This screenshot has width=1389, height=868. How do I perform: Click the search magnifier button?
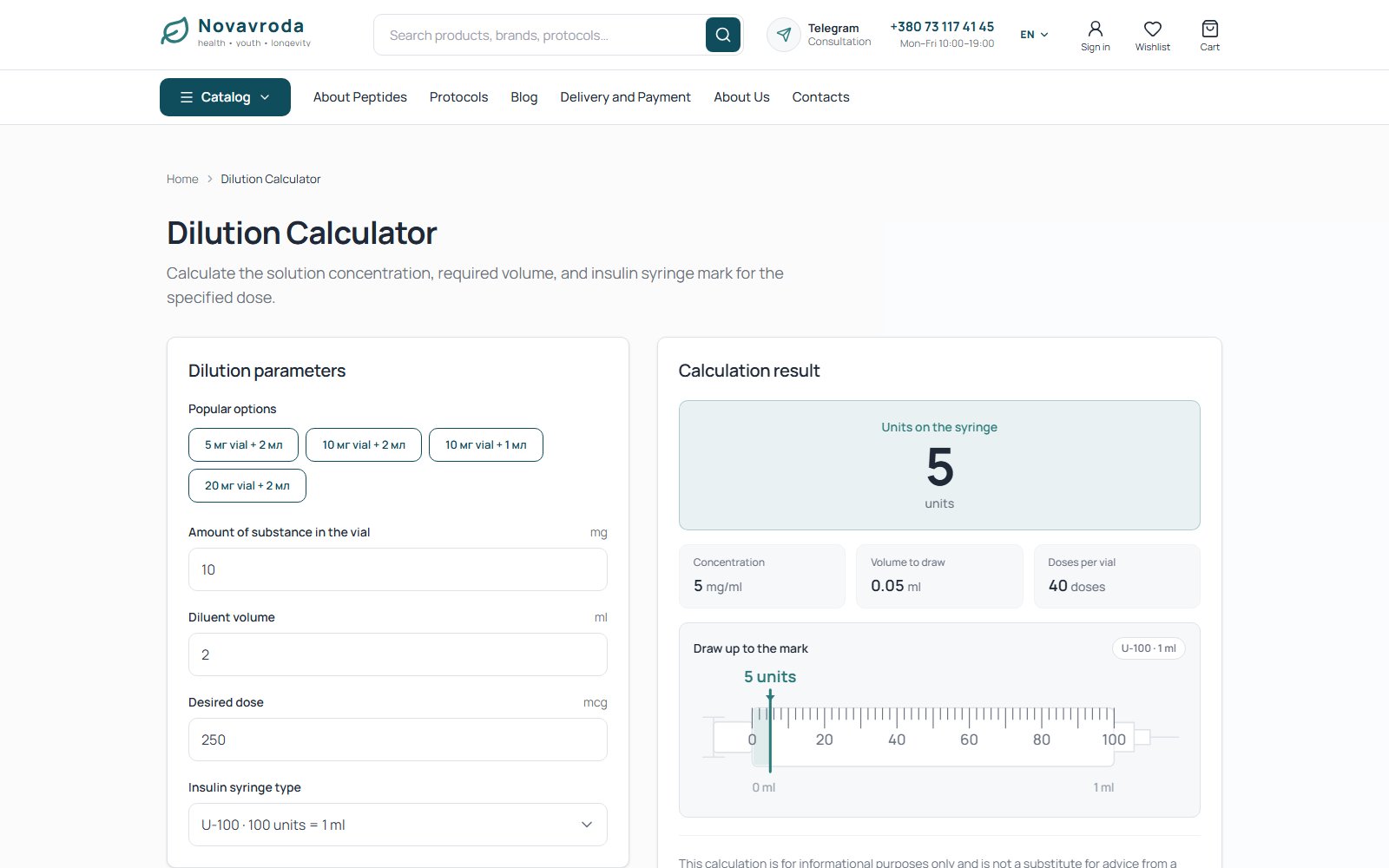(722, 35)
